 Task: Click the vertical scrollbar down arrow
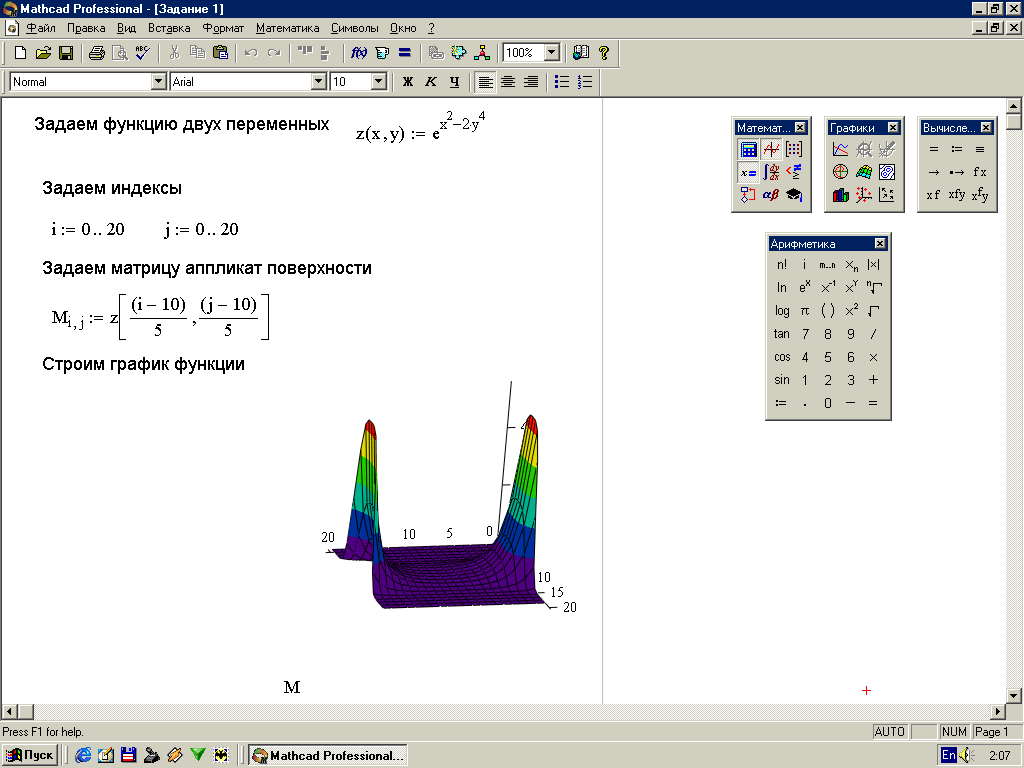(1014, 696)
